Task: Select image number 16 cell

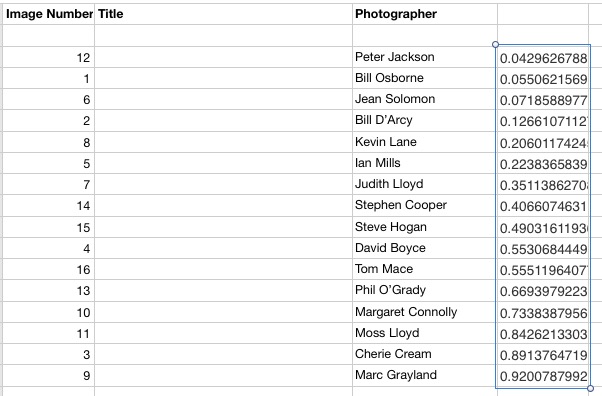Action: pos(48,269)
